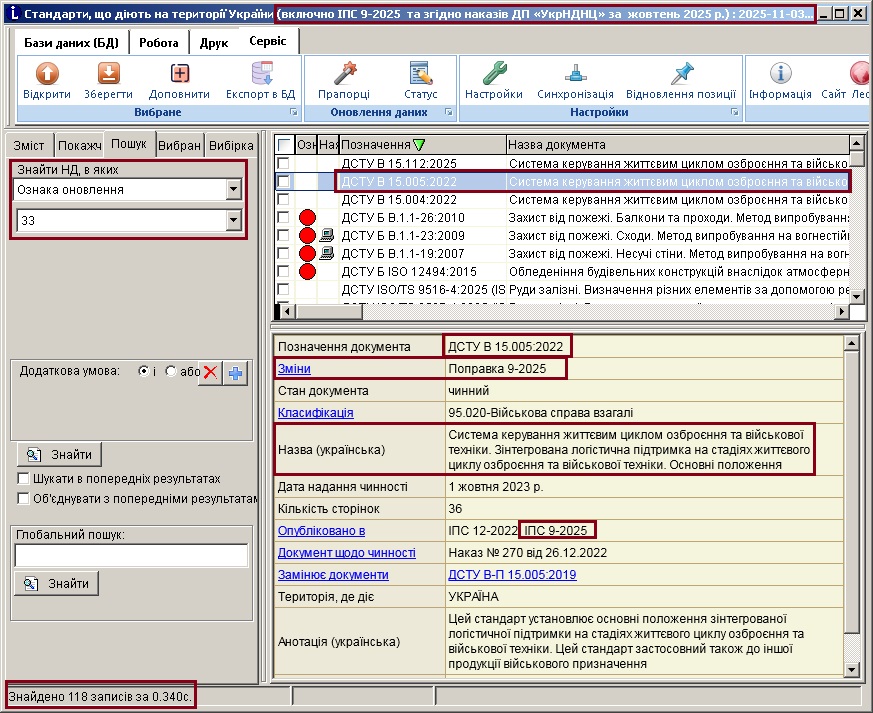873x713 pixels.
Task: Enable Шукати в попередніх результатах checkbox
Action: pos(23,479)
